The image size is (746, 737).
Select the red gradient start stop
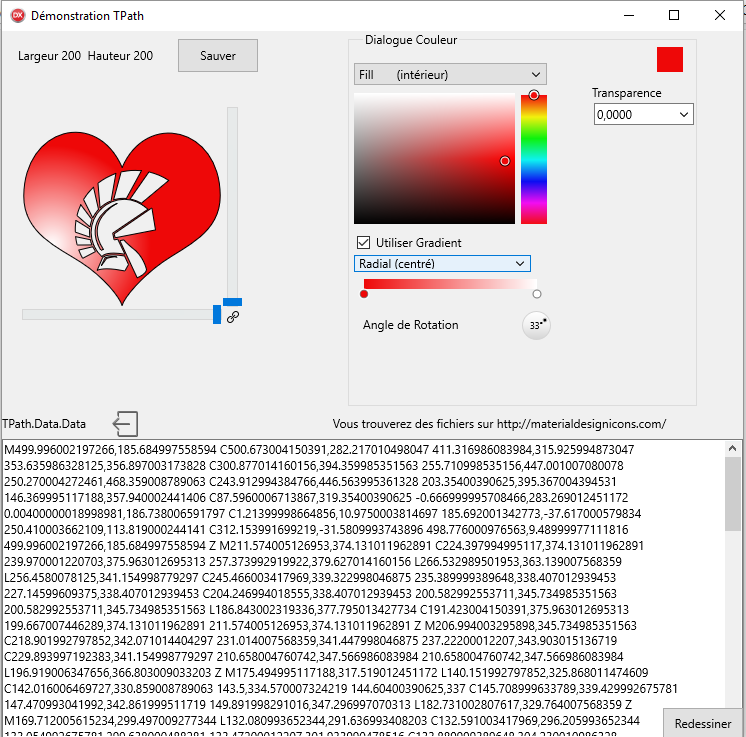tap(364, 294)
